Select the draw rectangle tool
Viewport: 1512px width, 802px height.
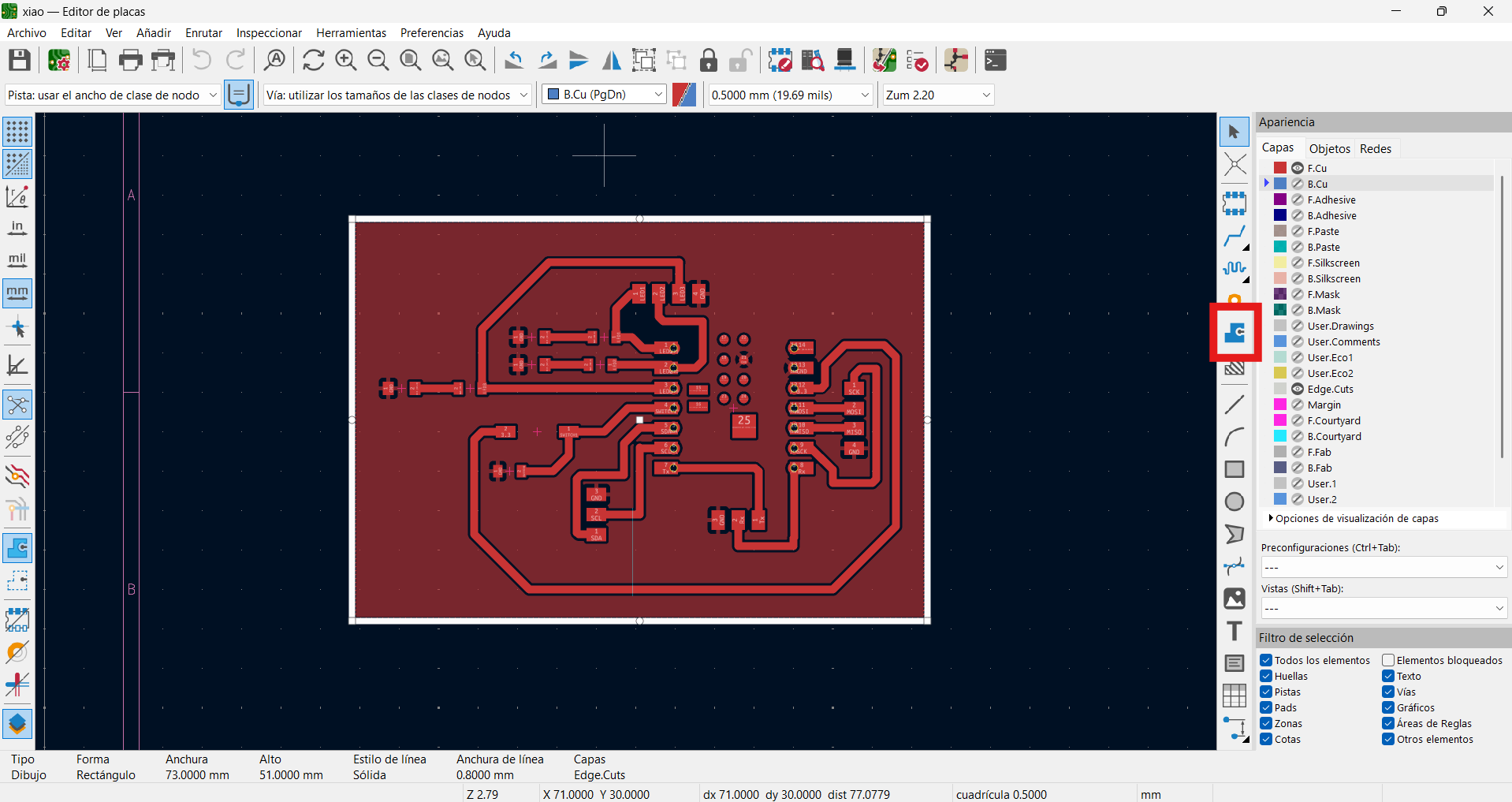tap(1235, 469)
